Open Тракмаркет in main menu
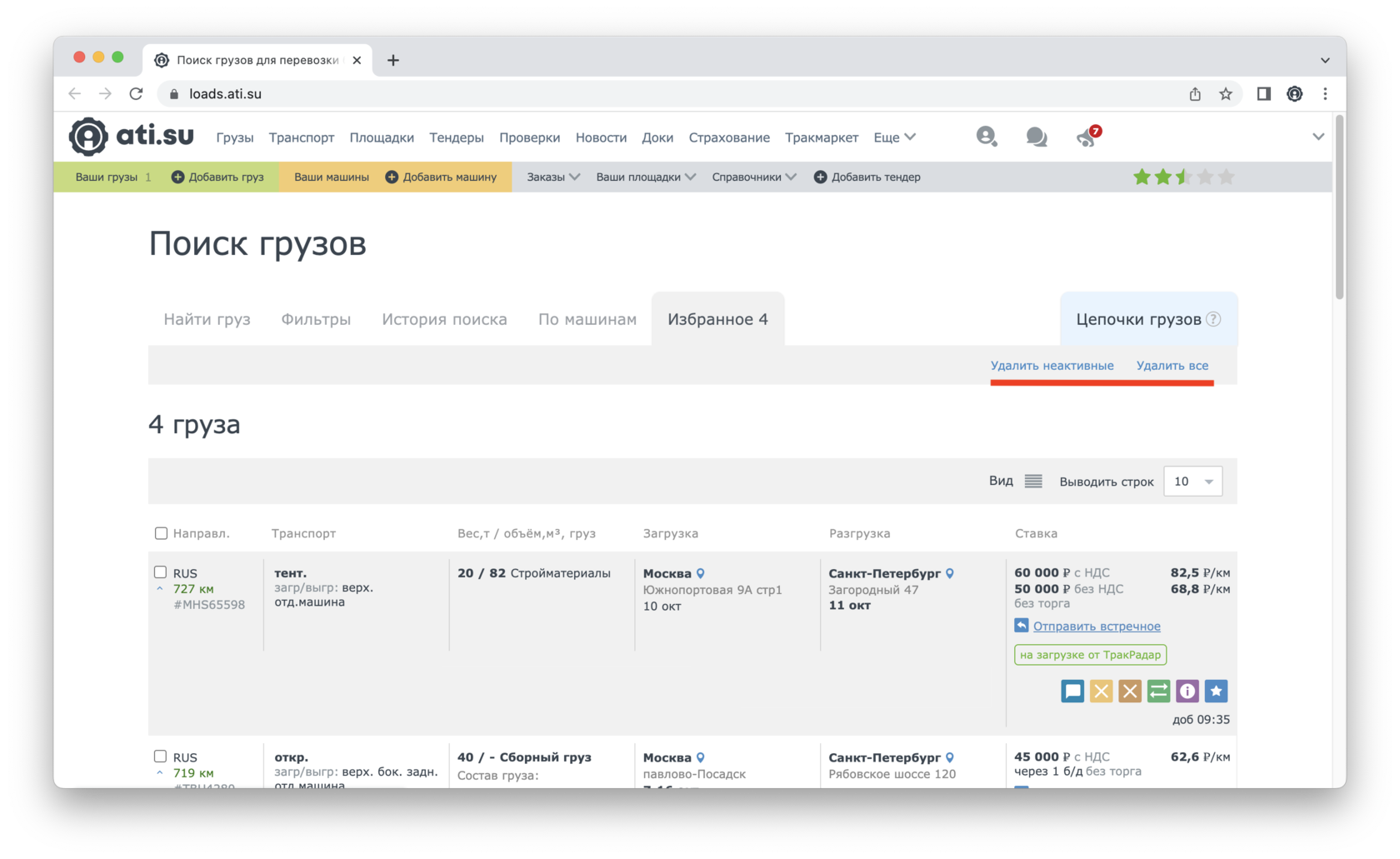Image resolution: width=1400 pixels, height=859 pixels. (x=821, y=137)
